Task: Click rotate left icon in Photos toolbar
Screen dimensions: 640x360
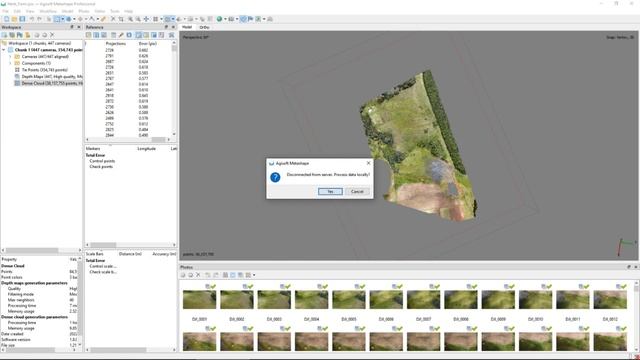Action: (207, 275)
